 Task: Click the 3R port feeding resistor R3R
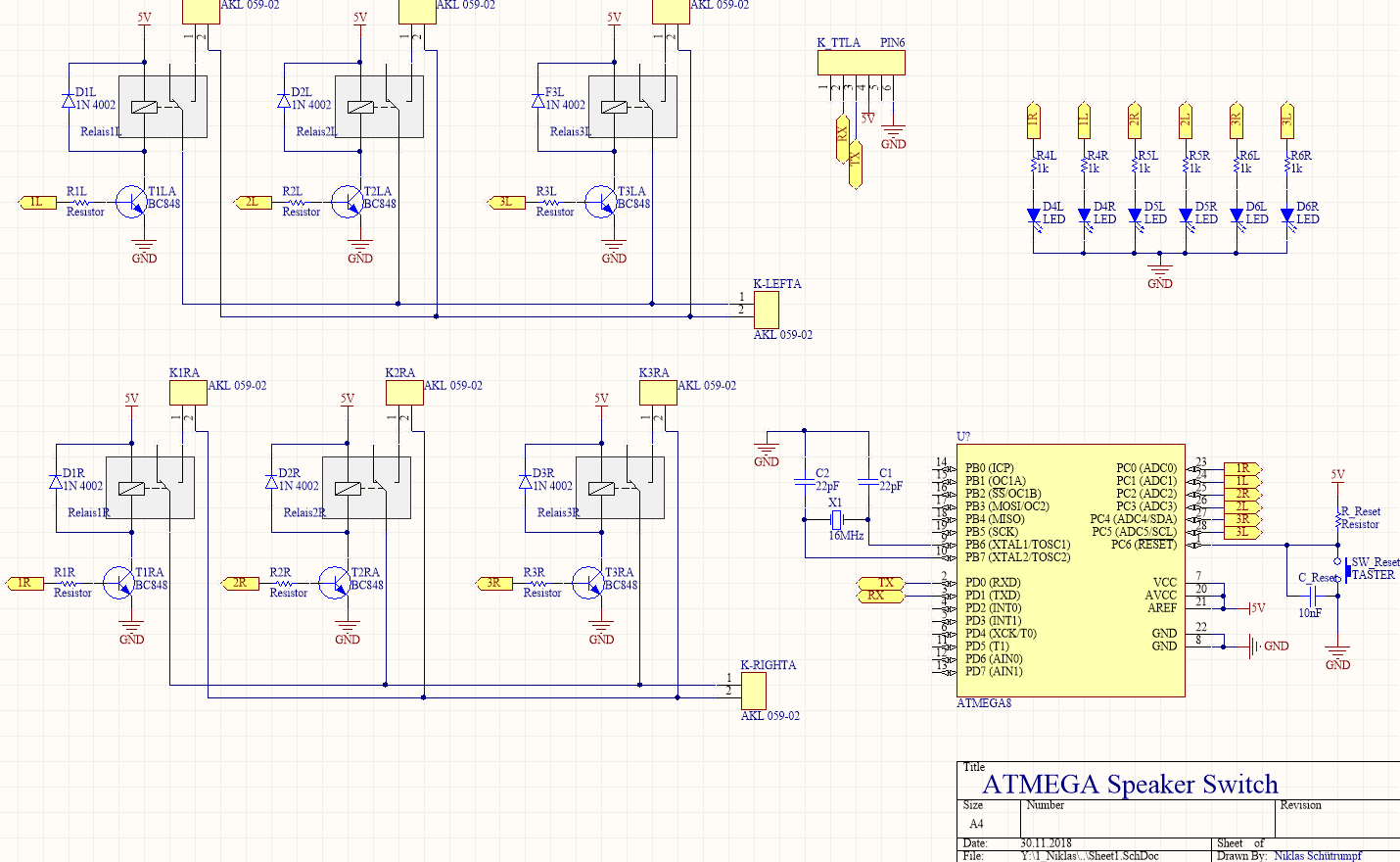pos(493,584)
